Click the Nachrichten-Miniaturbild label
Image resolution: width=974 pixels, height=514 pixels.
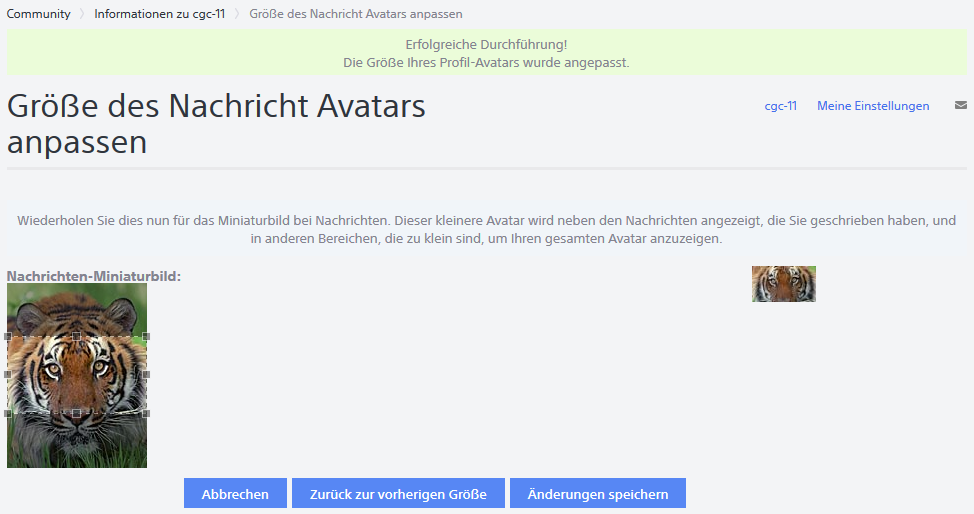click(94, 276)
